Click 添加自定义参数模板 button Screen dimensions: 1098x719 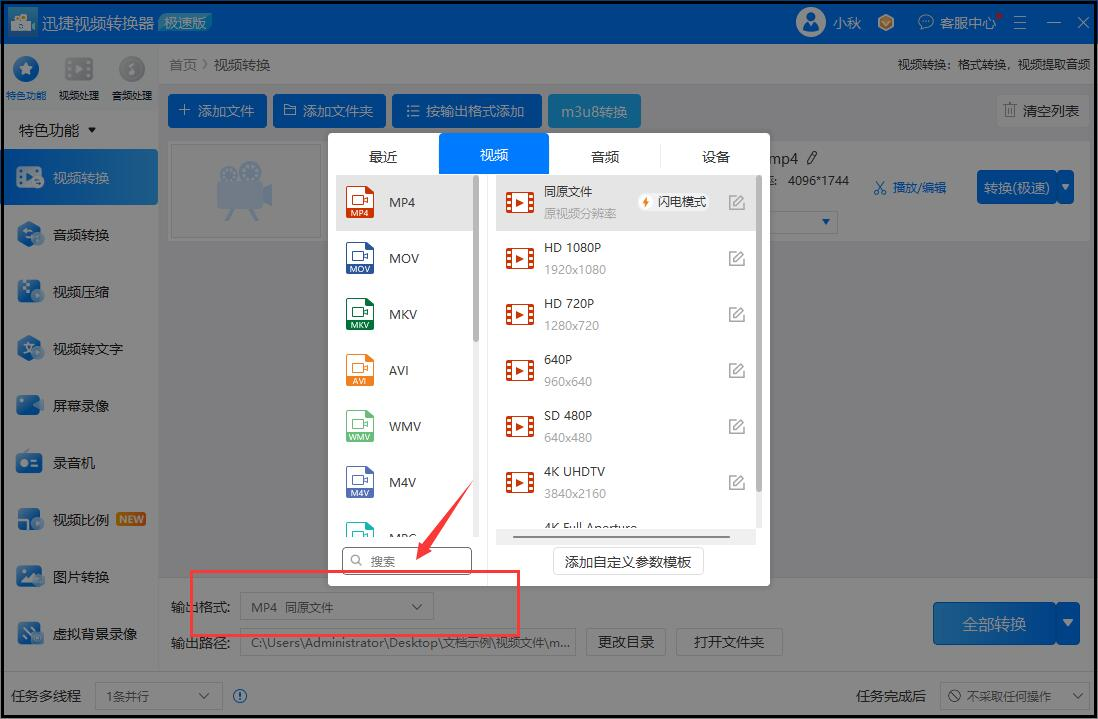point(628,561)
